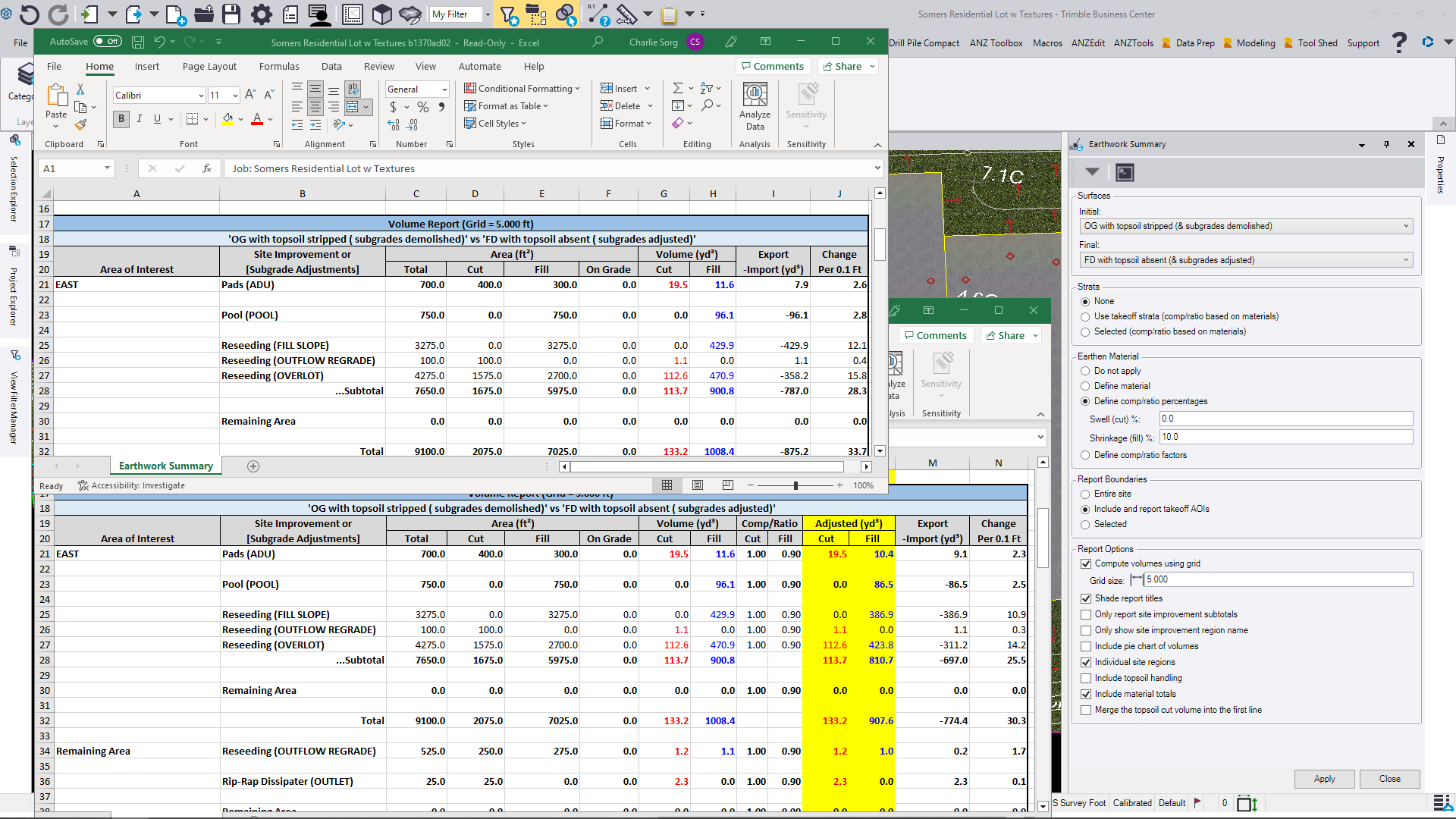
Task: Click the Comments button in Excel
Action: click(x=773, y=66)
